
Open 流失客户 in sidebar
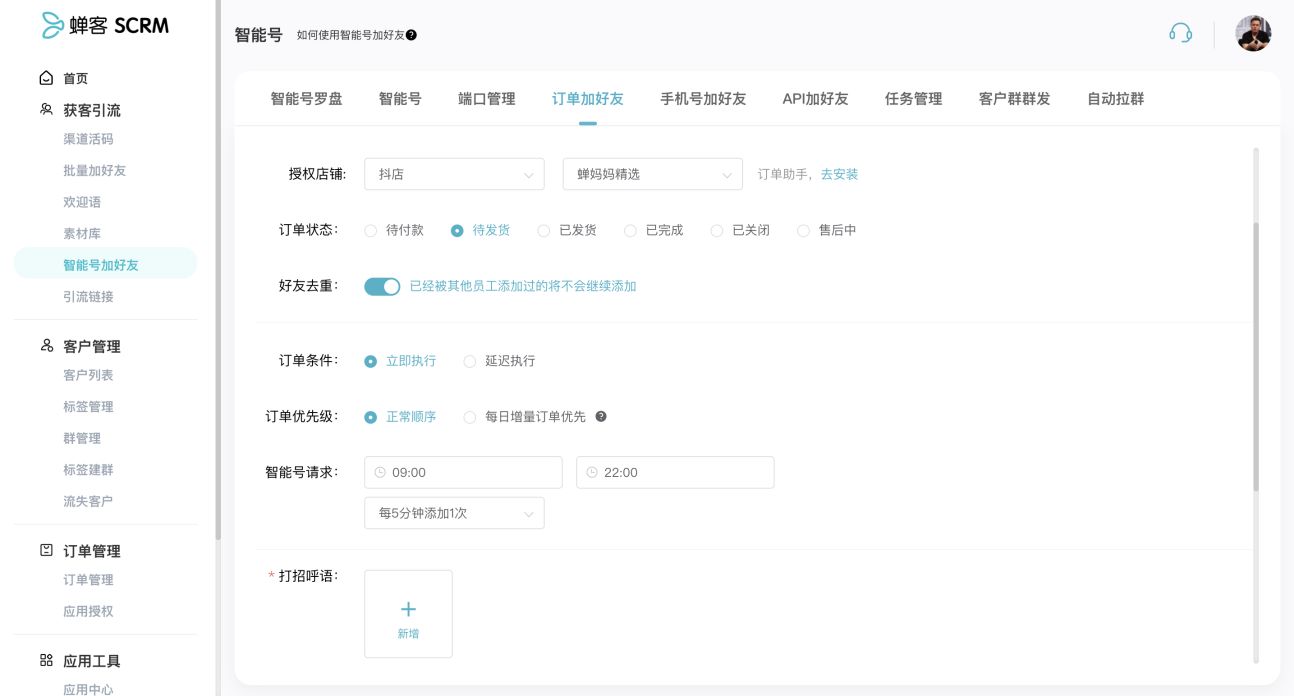pos(88,501)
